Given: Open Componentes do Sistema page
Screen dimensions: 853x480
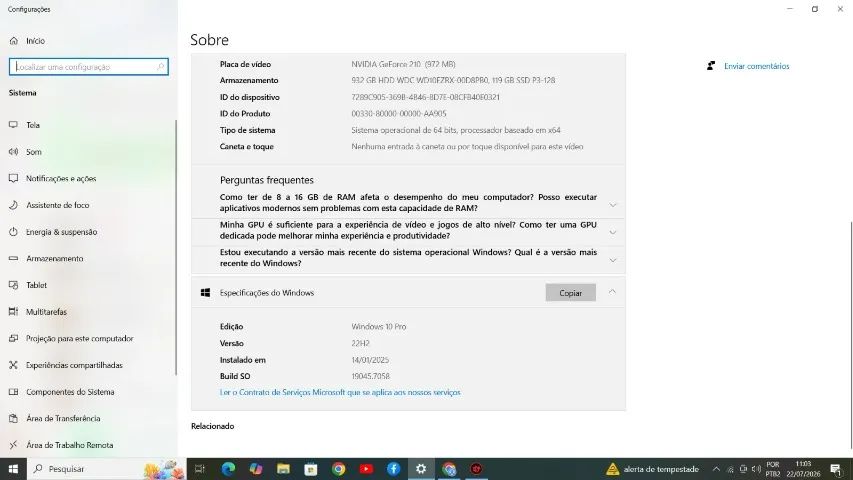Looking at the screenshot, I should [x=61, y=392].
